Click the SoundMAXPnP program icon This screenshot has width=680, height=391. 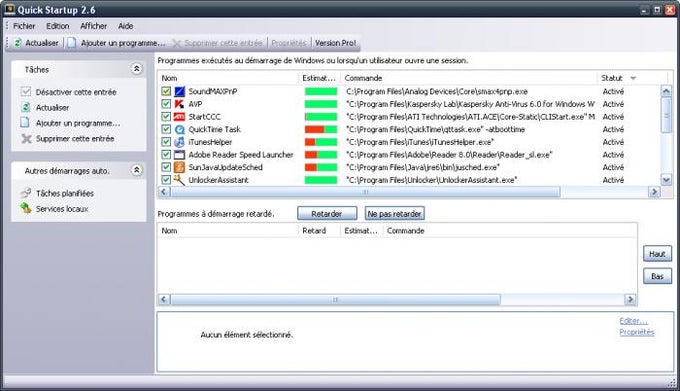point(179,91)
